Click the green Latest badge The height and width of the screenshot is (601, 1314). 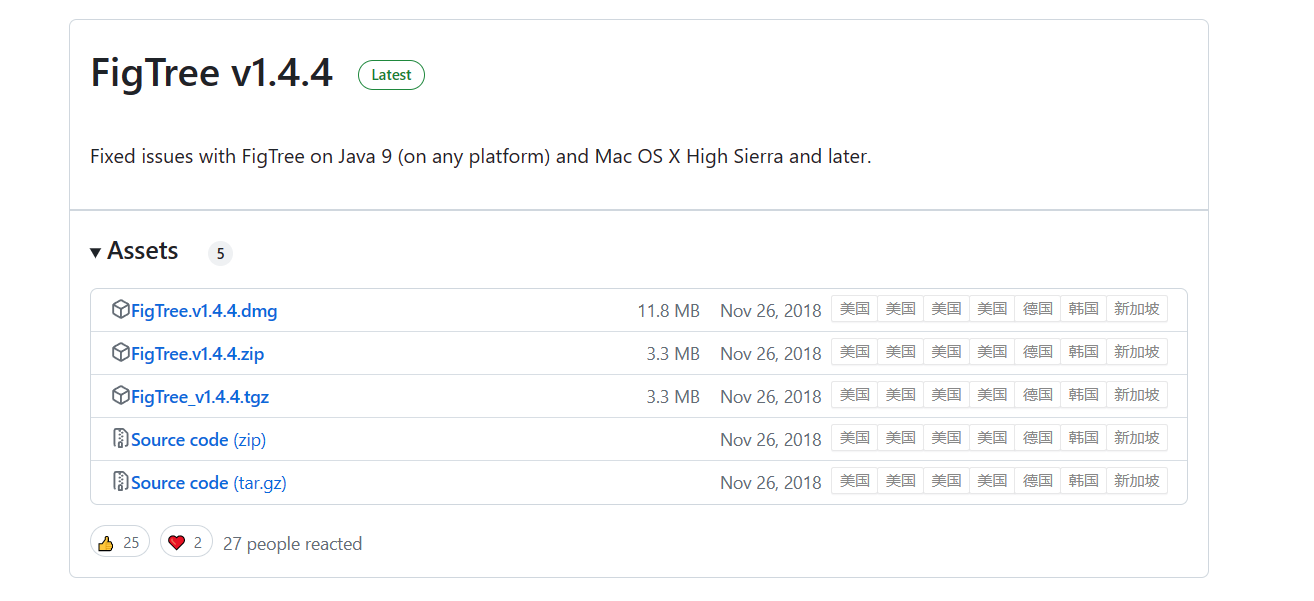tap(391, 75)
